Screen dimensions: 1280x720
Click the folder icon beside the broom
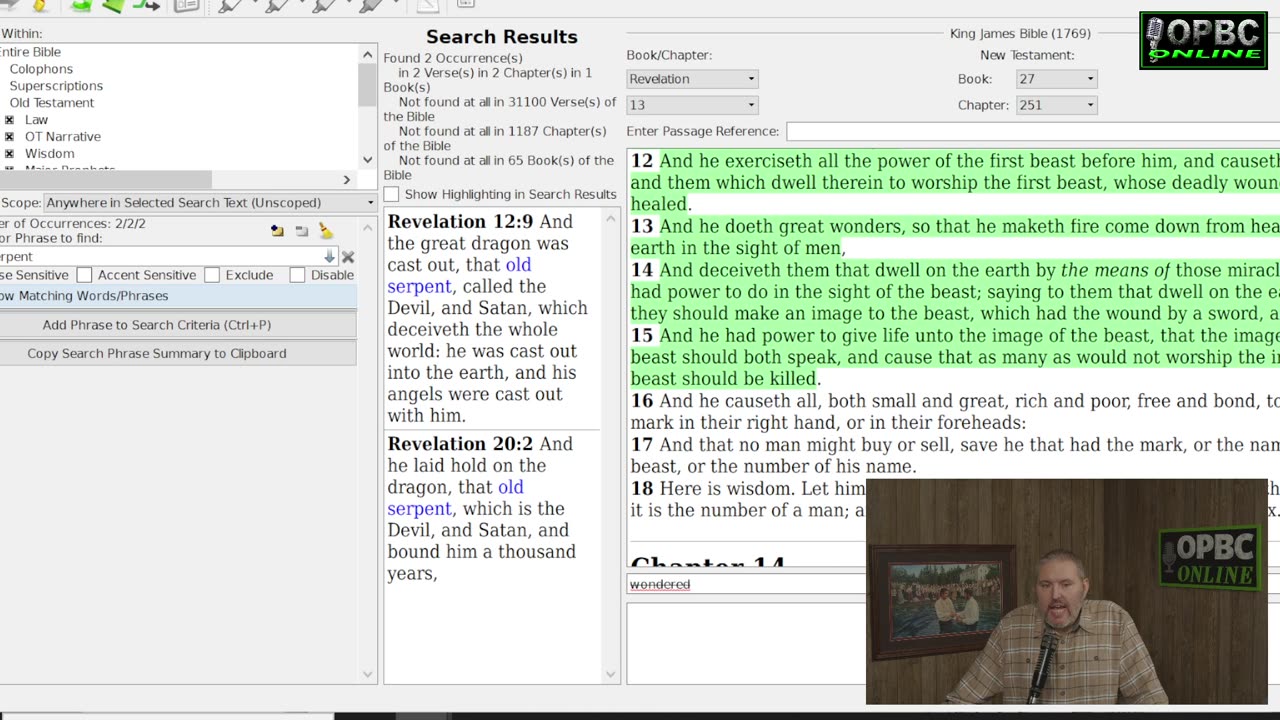coord(277,231)
